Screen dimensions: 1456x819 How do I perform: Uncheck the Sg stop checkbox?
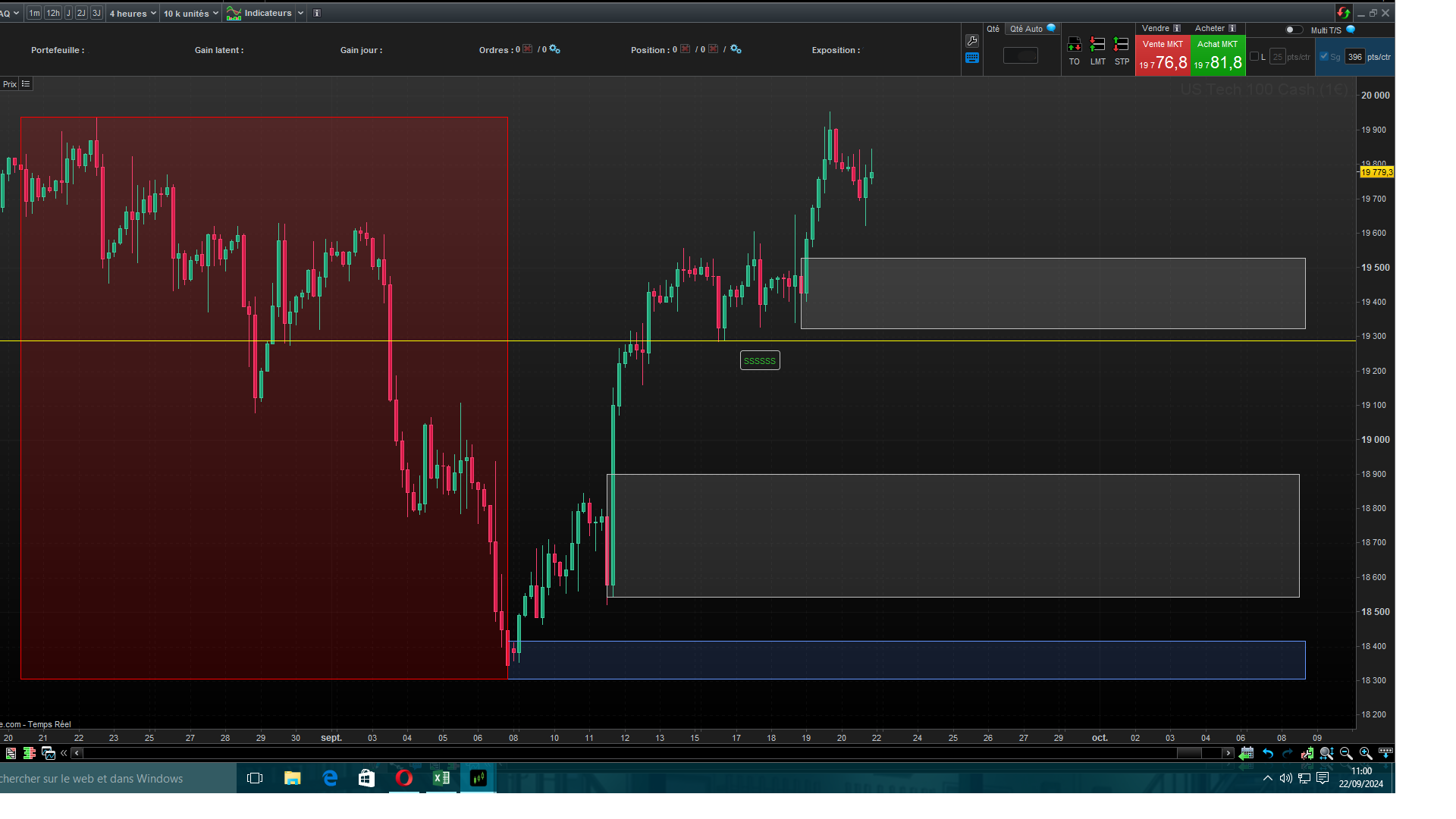[x=1324, y=57]
